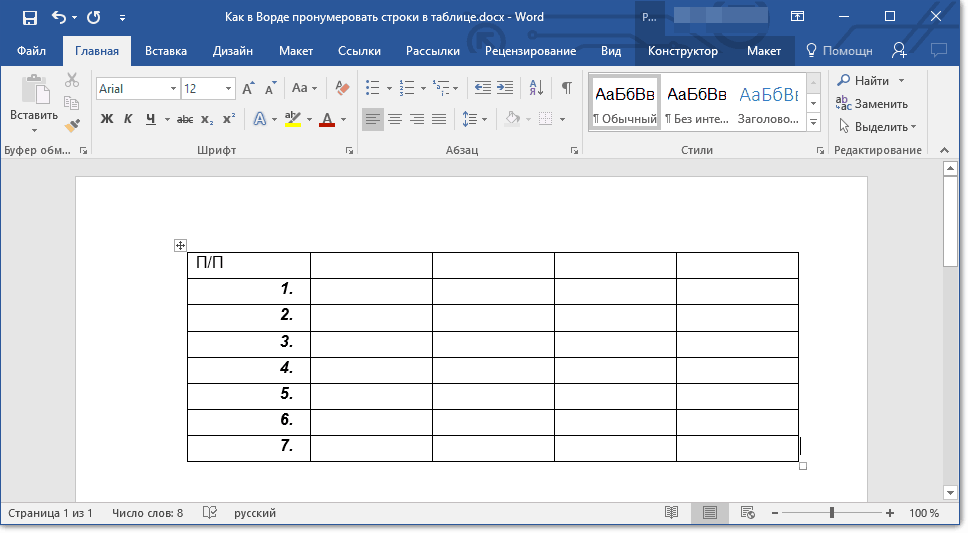Click the Clear Formatting eraser icon
The image size is (968, 533).
[344, 88]
